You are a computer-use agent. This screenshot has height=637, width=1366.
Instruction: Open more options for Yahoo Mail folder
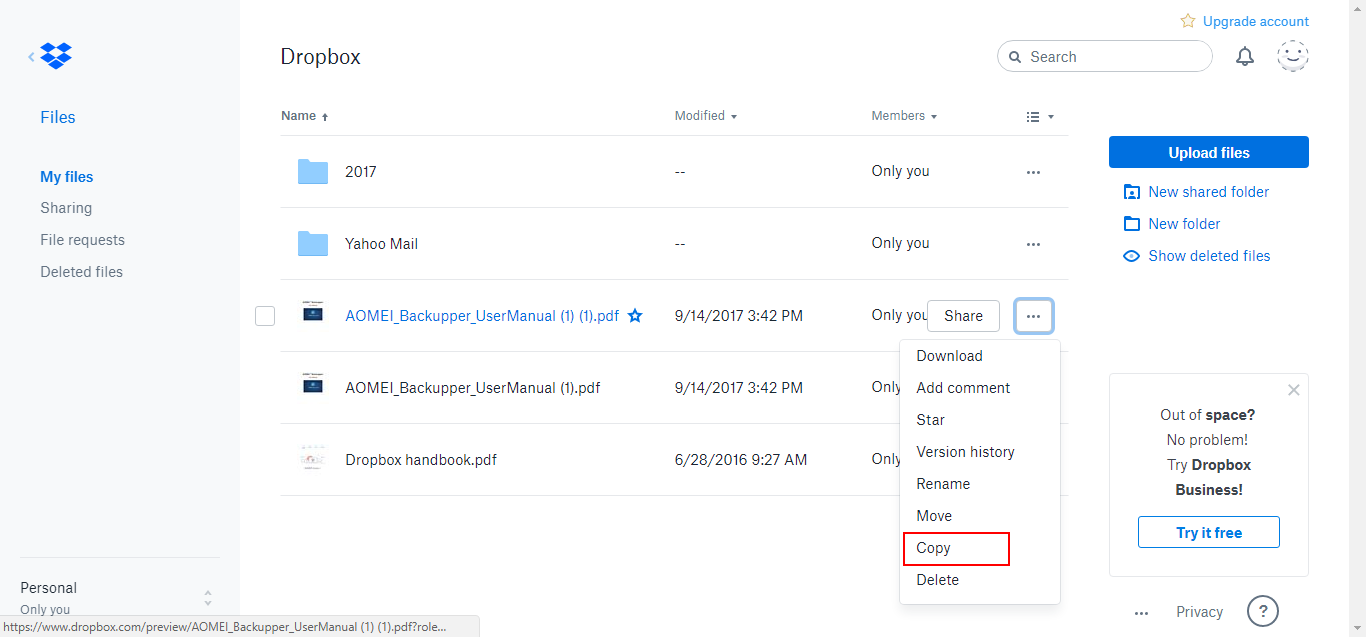(x=1033, y=244)
